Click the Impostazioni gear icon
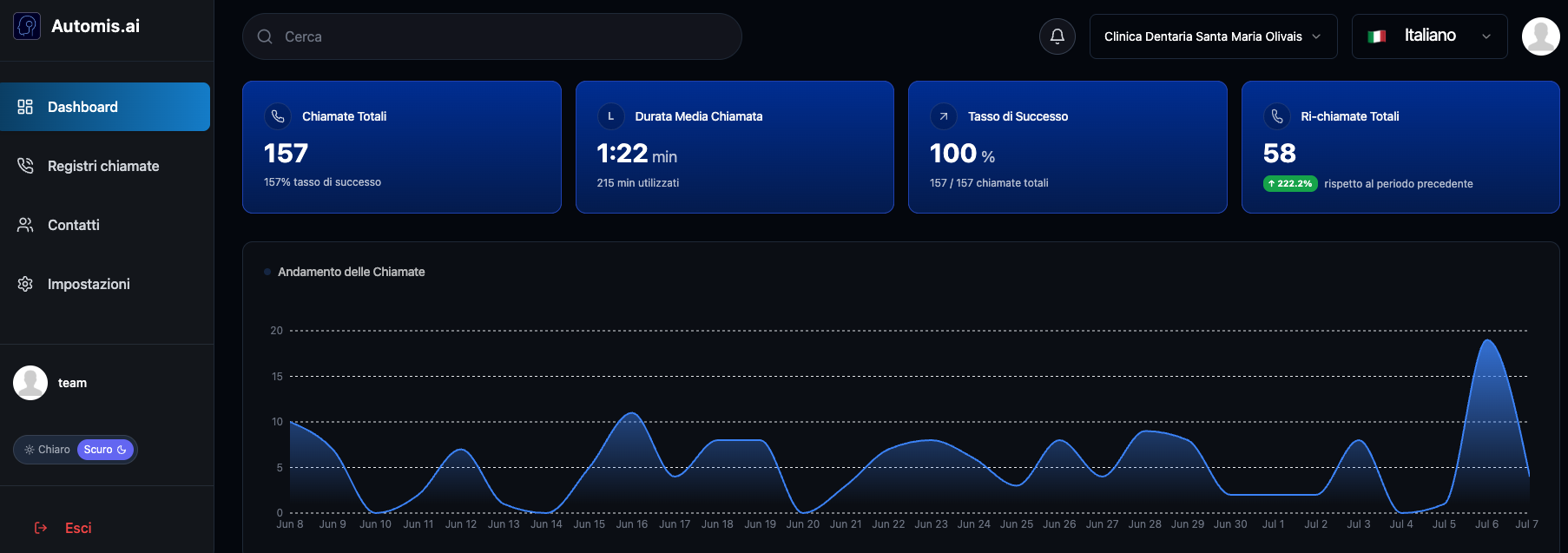This screenshot has height=553, width=1568. coord(25,284)
